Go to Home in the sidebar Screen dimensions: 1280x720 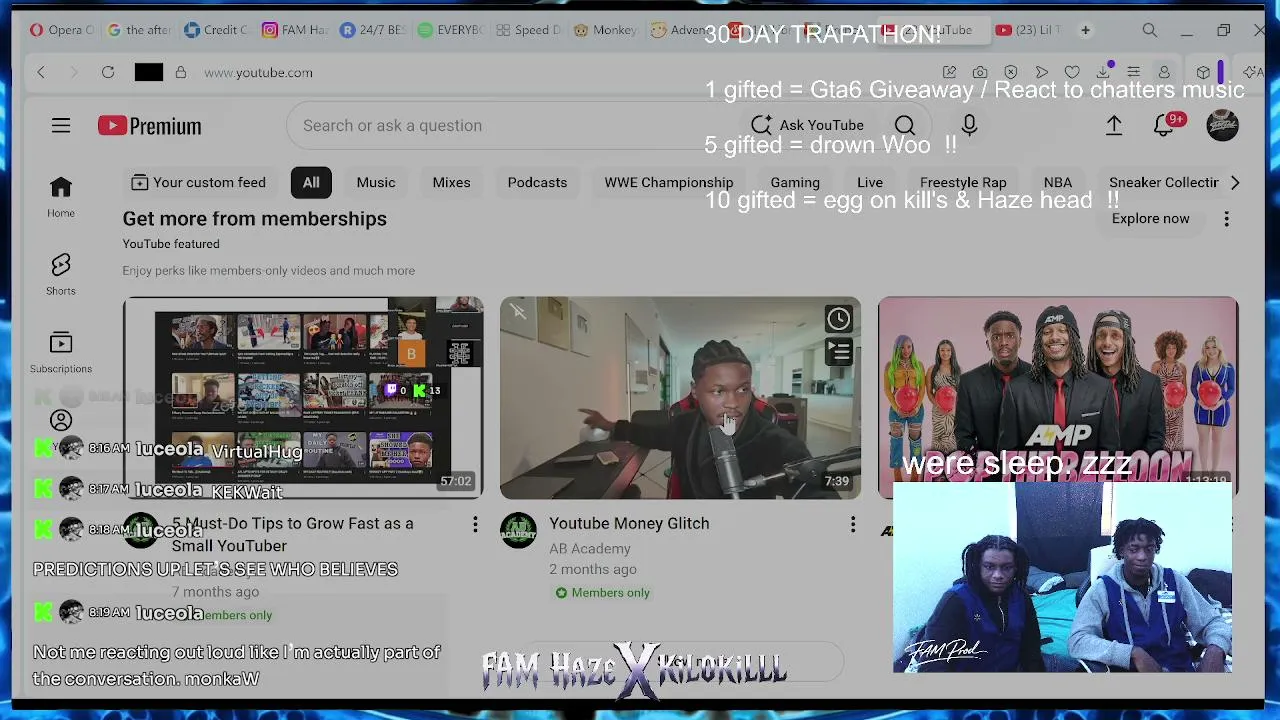(61, 197)
